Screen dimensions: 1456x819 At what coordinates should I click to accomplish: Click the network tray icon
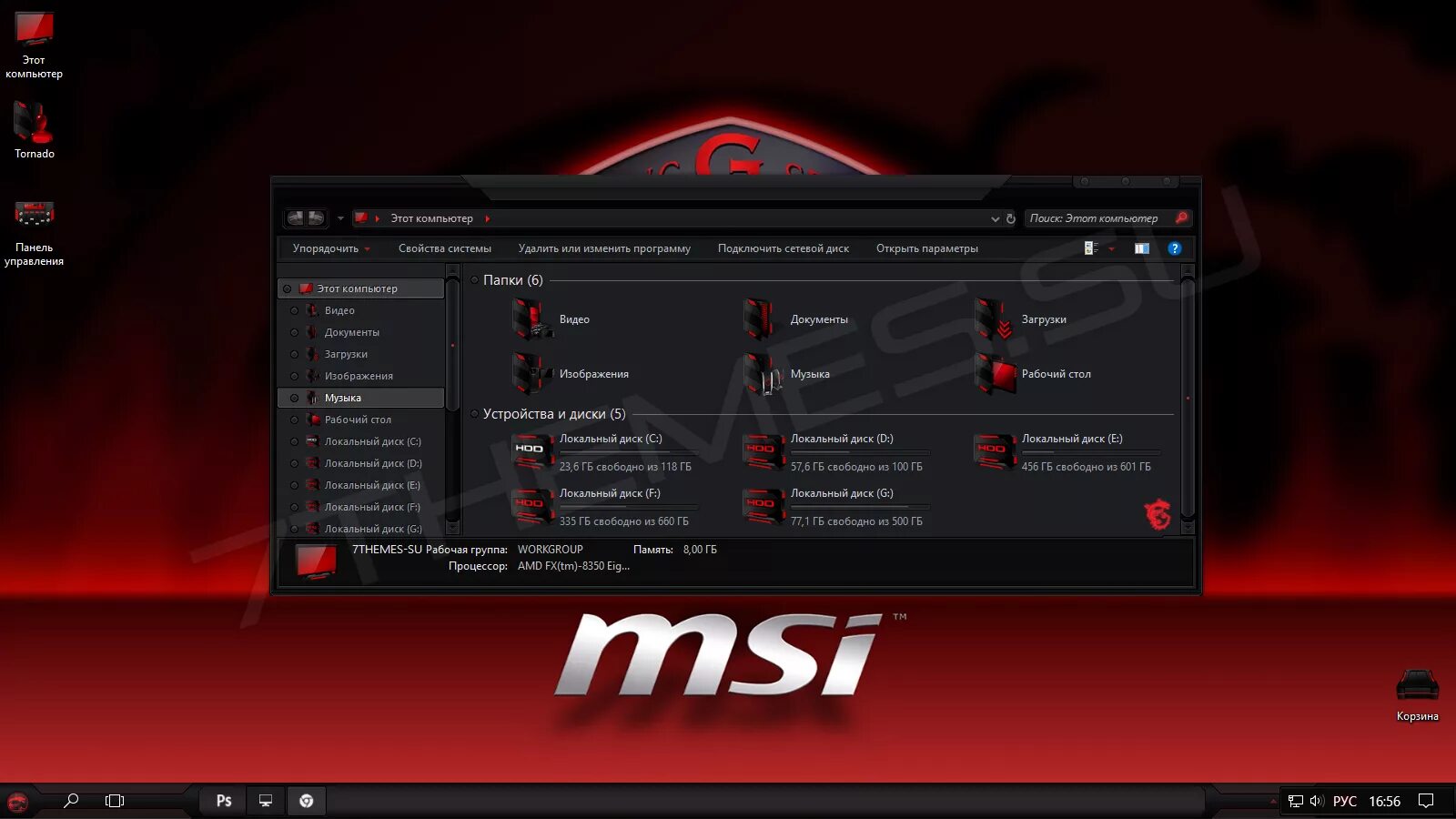click(1296, 801)
